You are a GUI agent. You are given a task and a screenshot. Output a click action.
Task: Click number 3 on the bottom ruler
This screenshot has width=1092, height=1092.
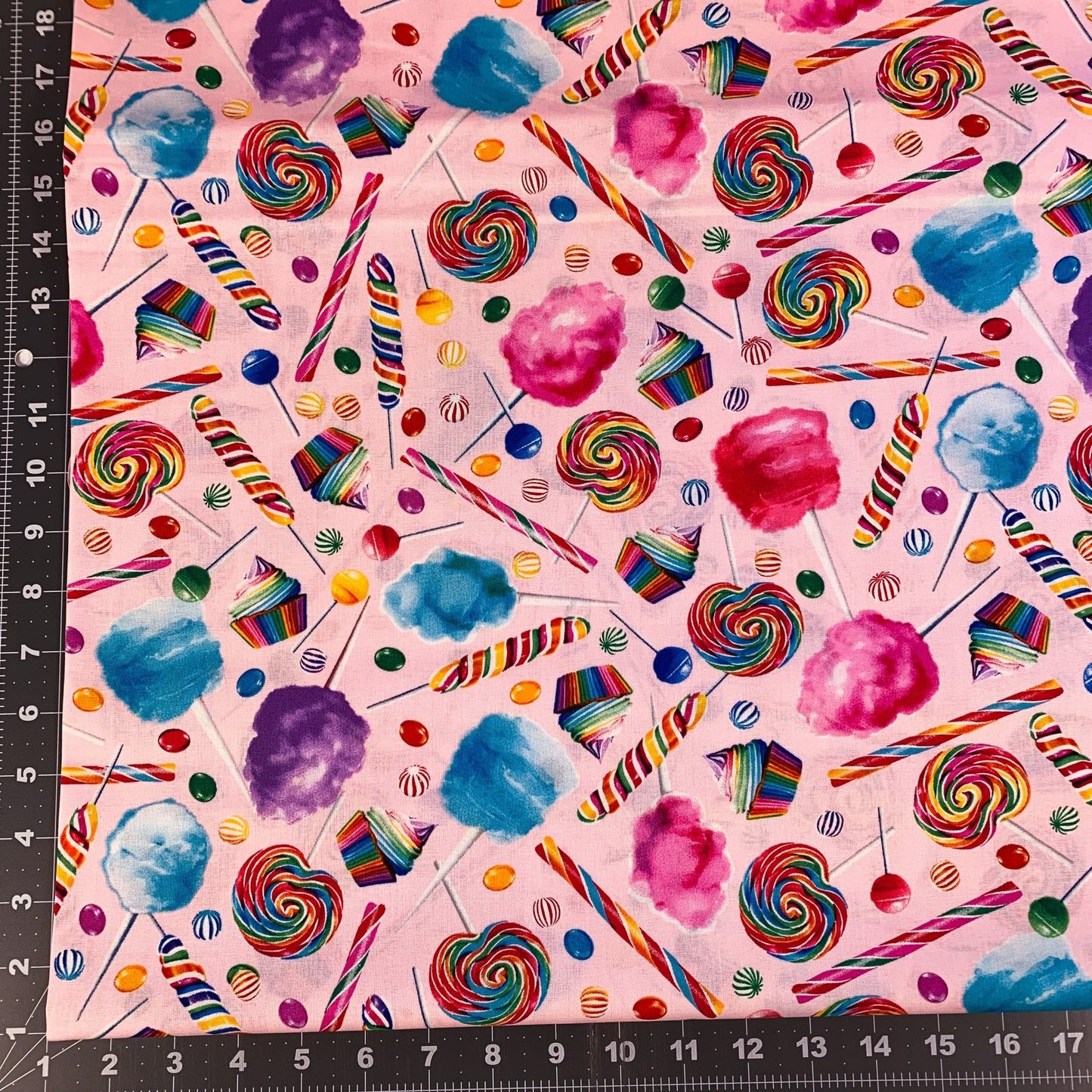[x=175, y=1062]
